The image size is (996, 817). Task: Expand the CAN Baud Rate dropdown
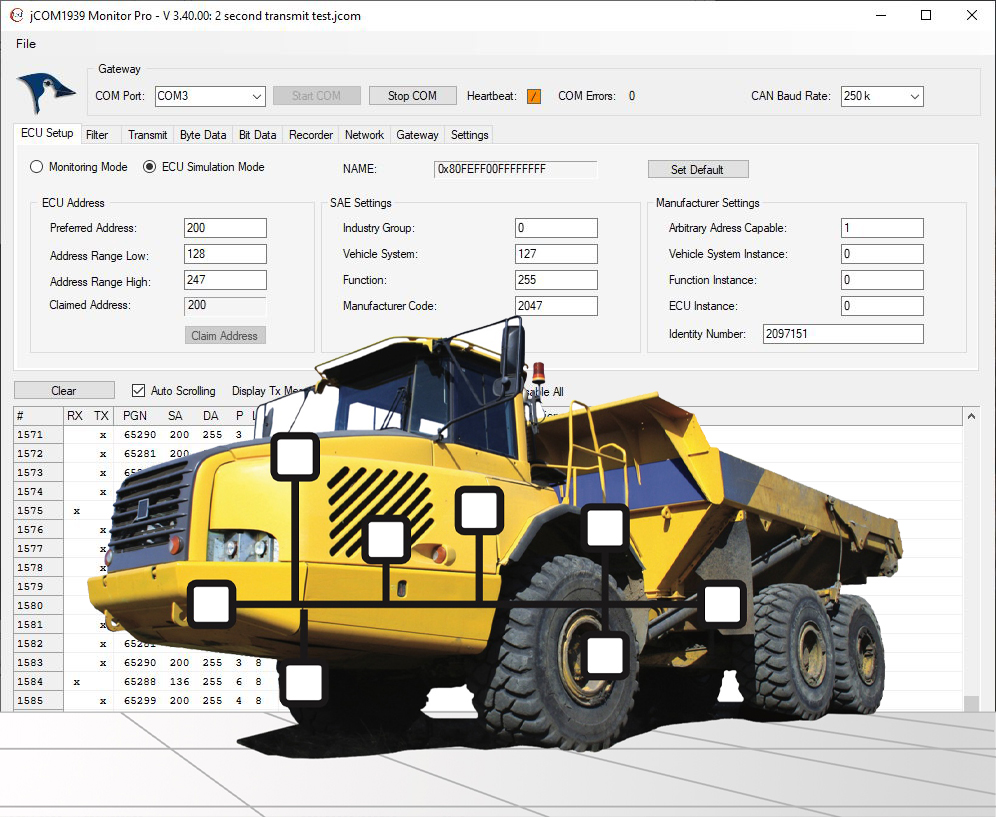point(881,96)
